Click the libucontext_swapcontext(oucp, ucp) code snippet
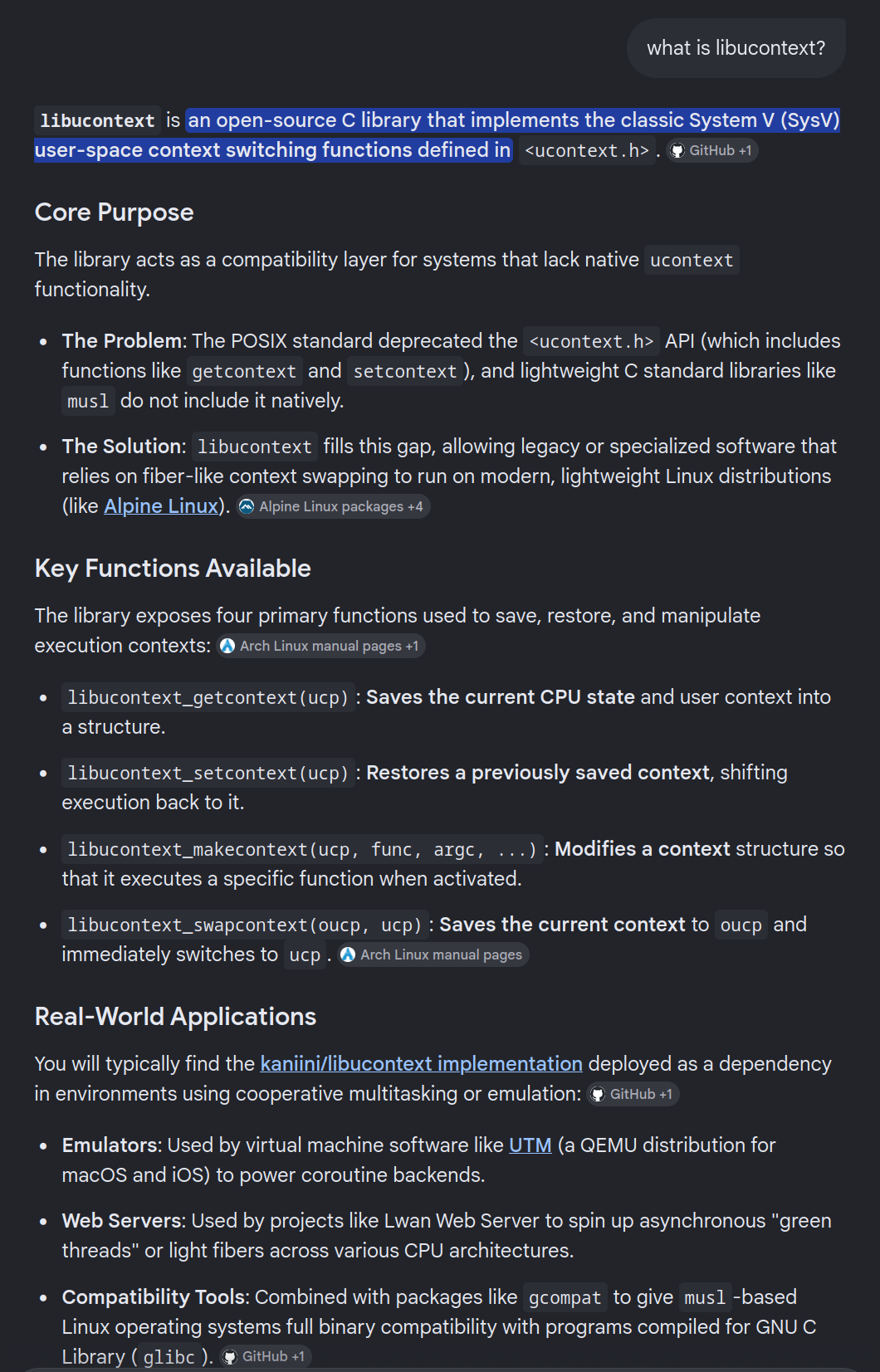 (245, 925)
